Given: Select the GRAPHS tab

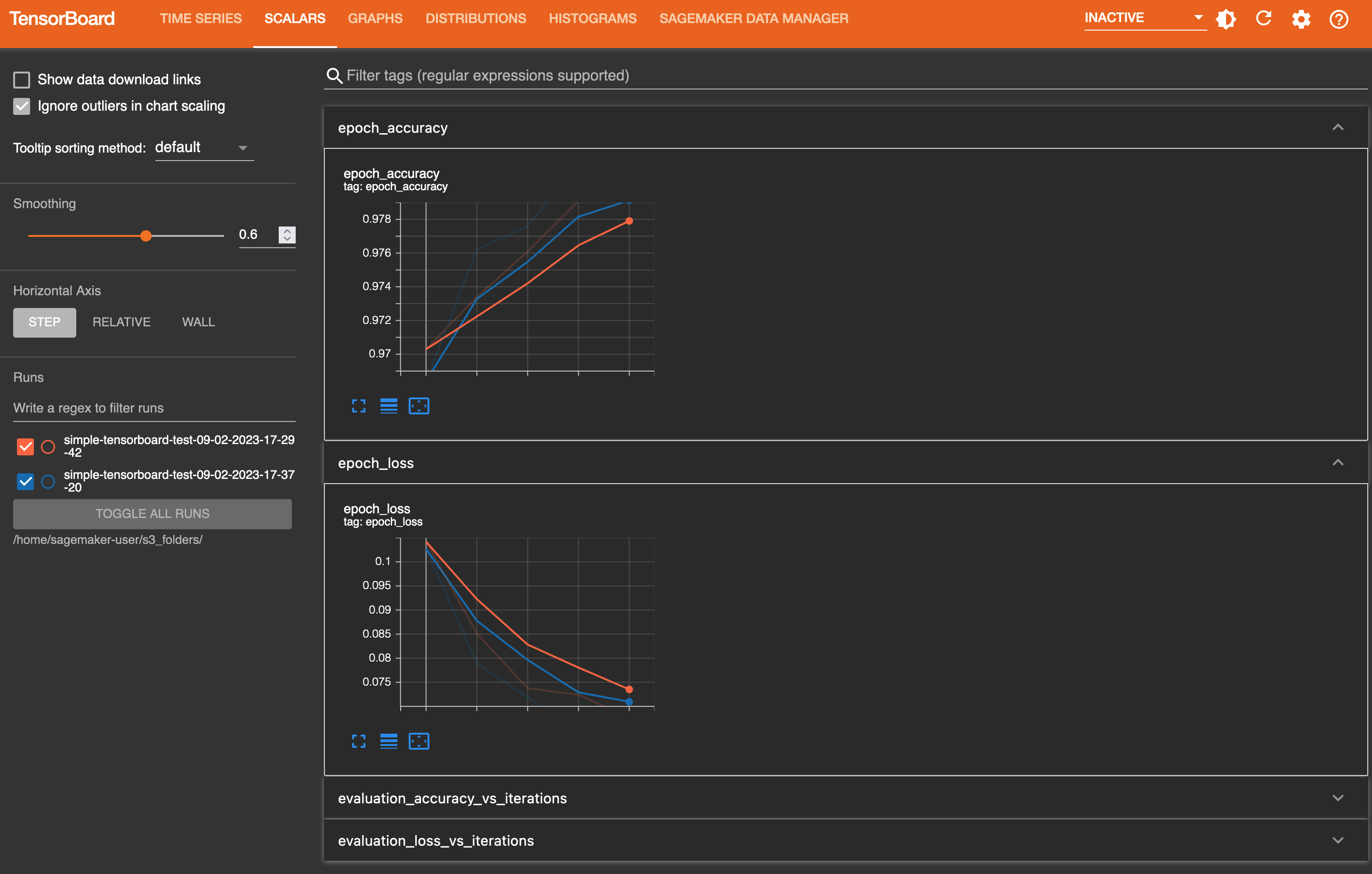Looking at the screenshot, I should click(x=374, y=18).
